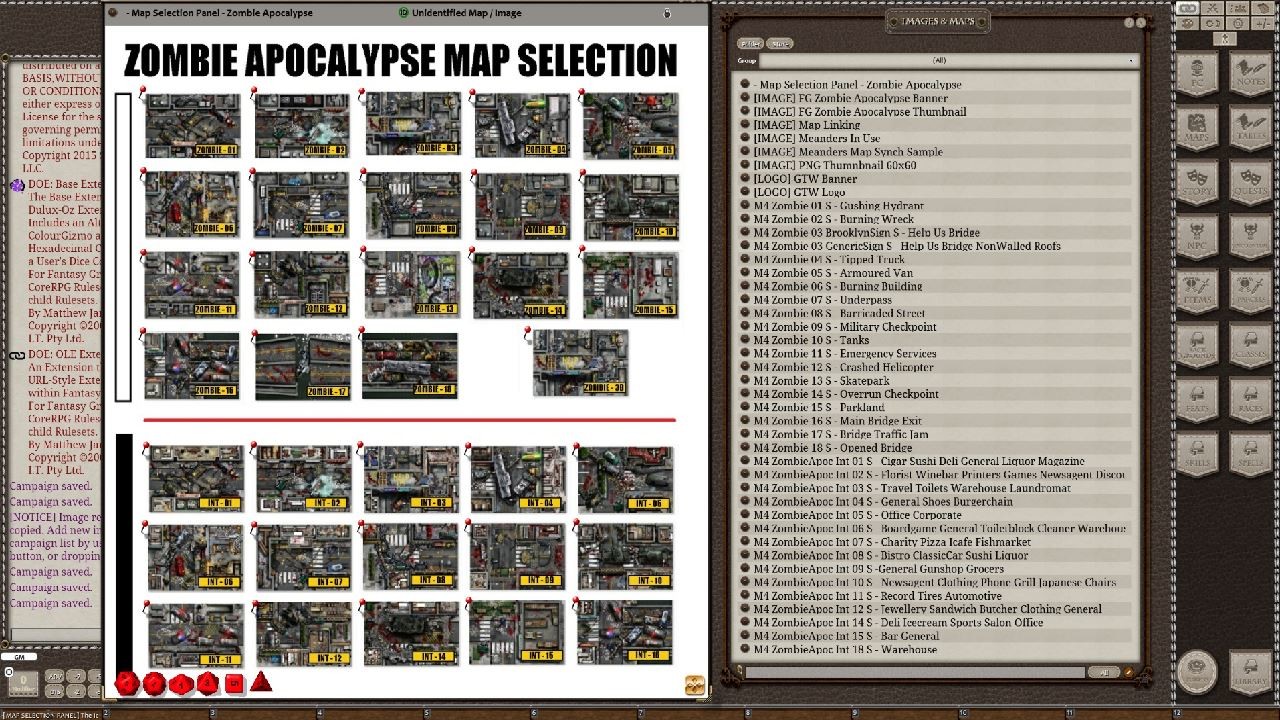
Task: Select "M4 ZombieApoc Int 15 S - Bar General"
Action: tap(846, 636)
